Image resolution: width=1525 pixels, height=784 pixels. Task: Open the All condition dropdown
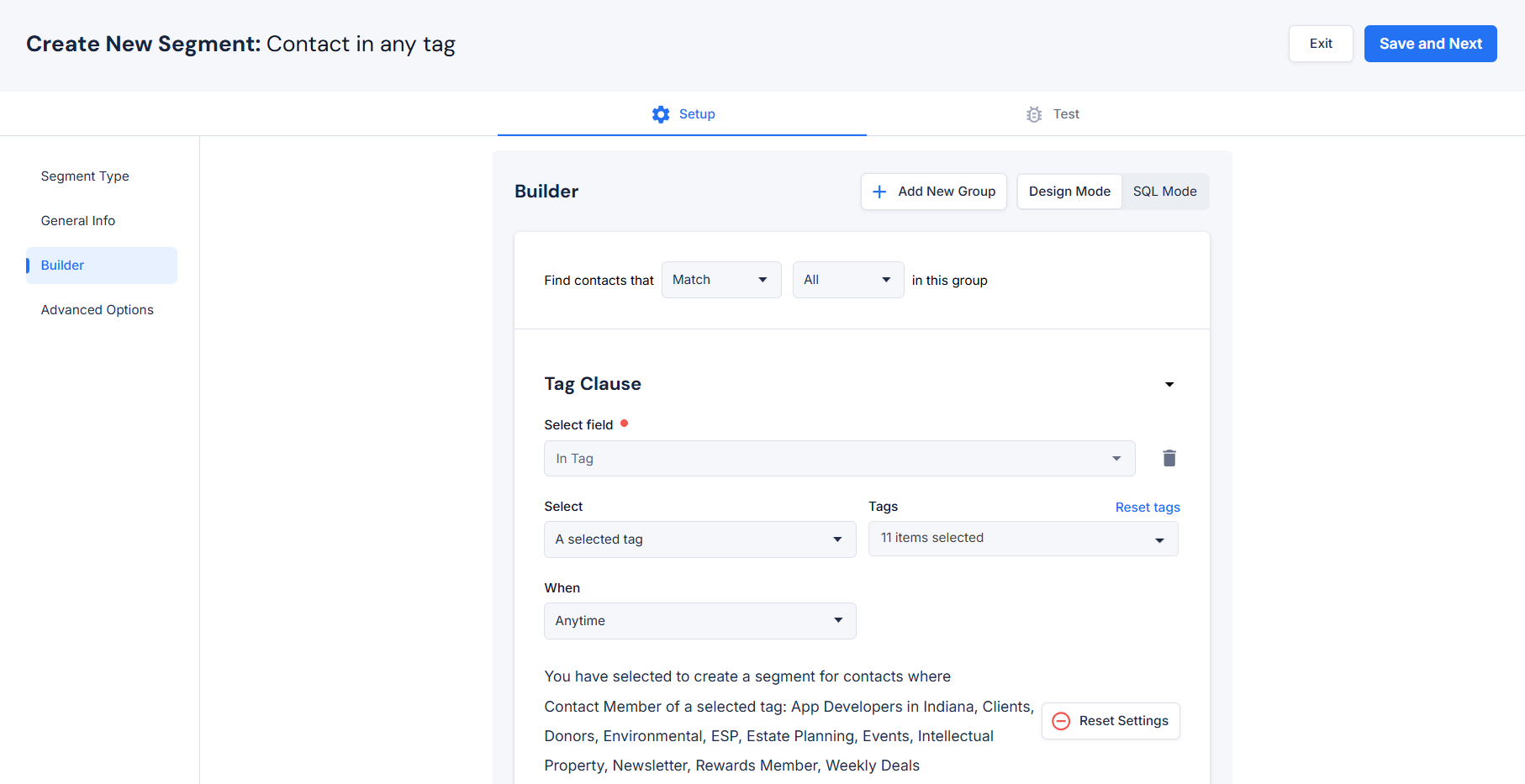click(x=847, y=280)
